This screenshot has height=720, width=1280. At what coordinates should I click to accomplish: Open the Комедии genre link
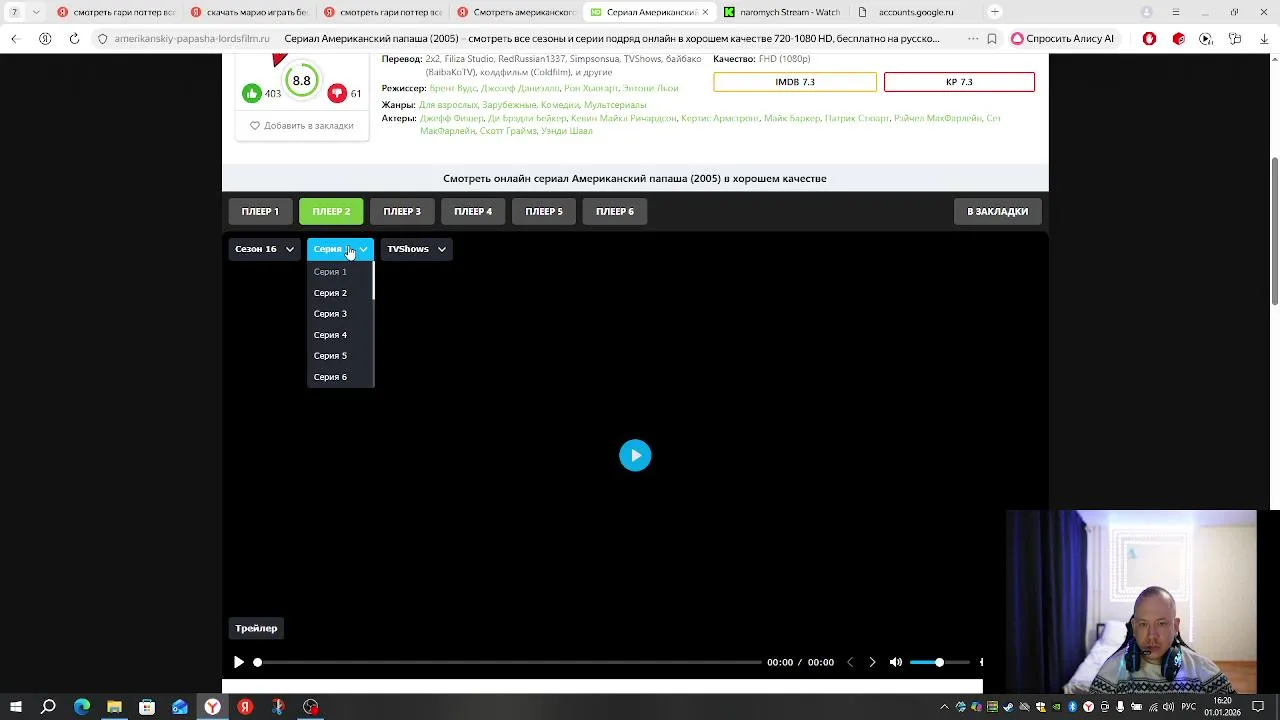pyautogui.click(x=560, y=105)
